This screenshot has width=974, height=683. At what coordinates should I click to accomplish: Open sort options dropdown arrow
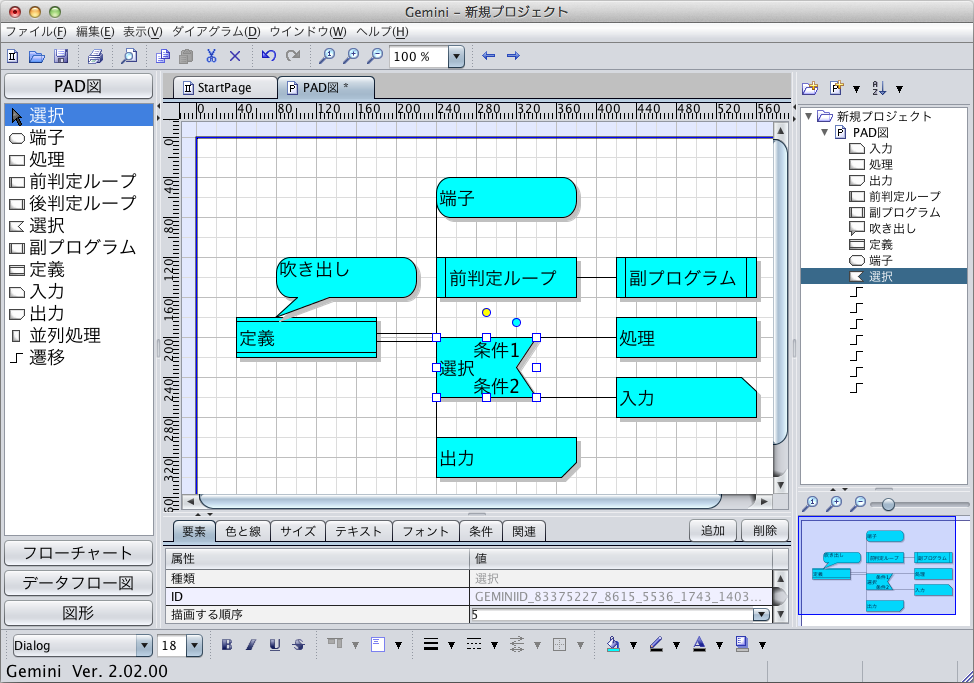[x=899, y=89]
